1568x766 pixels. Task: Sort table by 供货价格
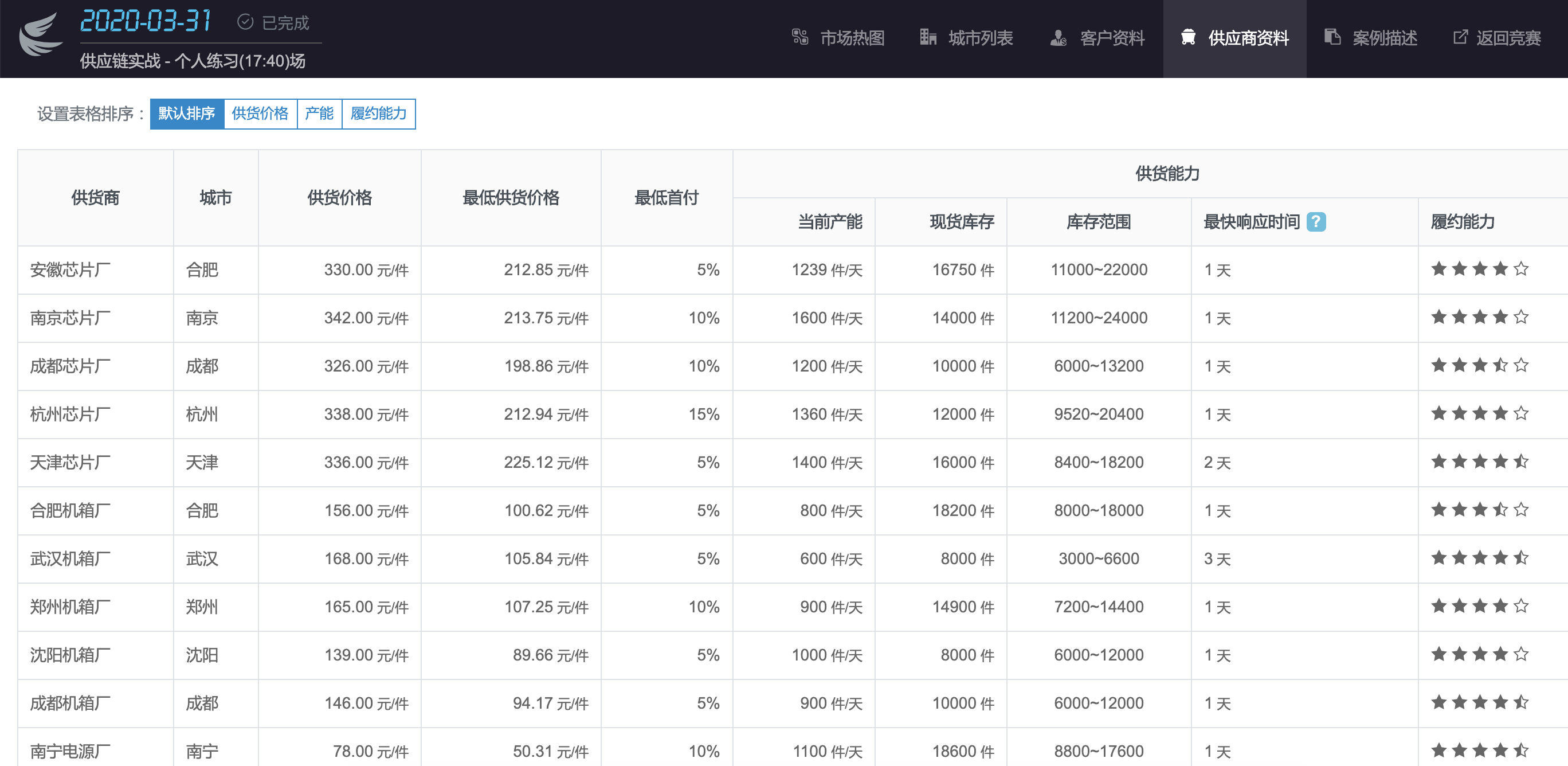pyautogui.click(x=260, y=114)
